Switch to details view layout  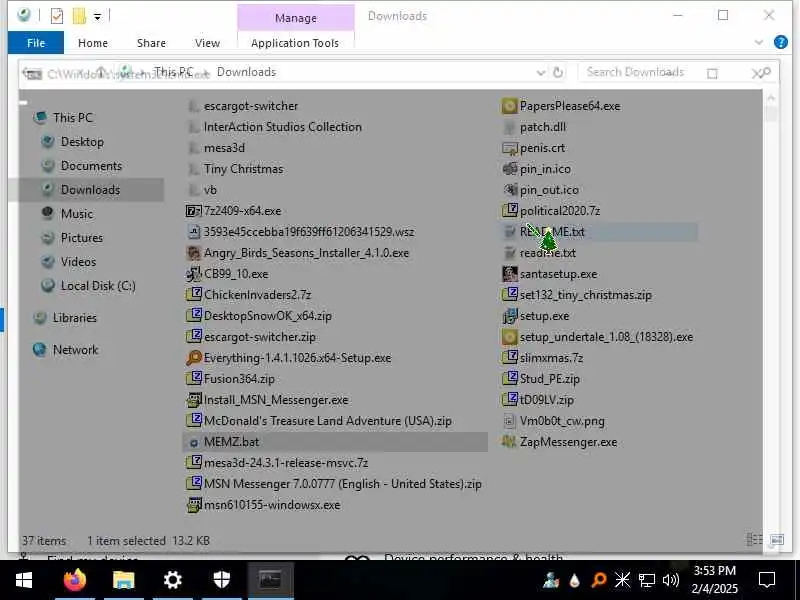(x=755, y=540)
